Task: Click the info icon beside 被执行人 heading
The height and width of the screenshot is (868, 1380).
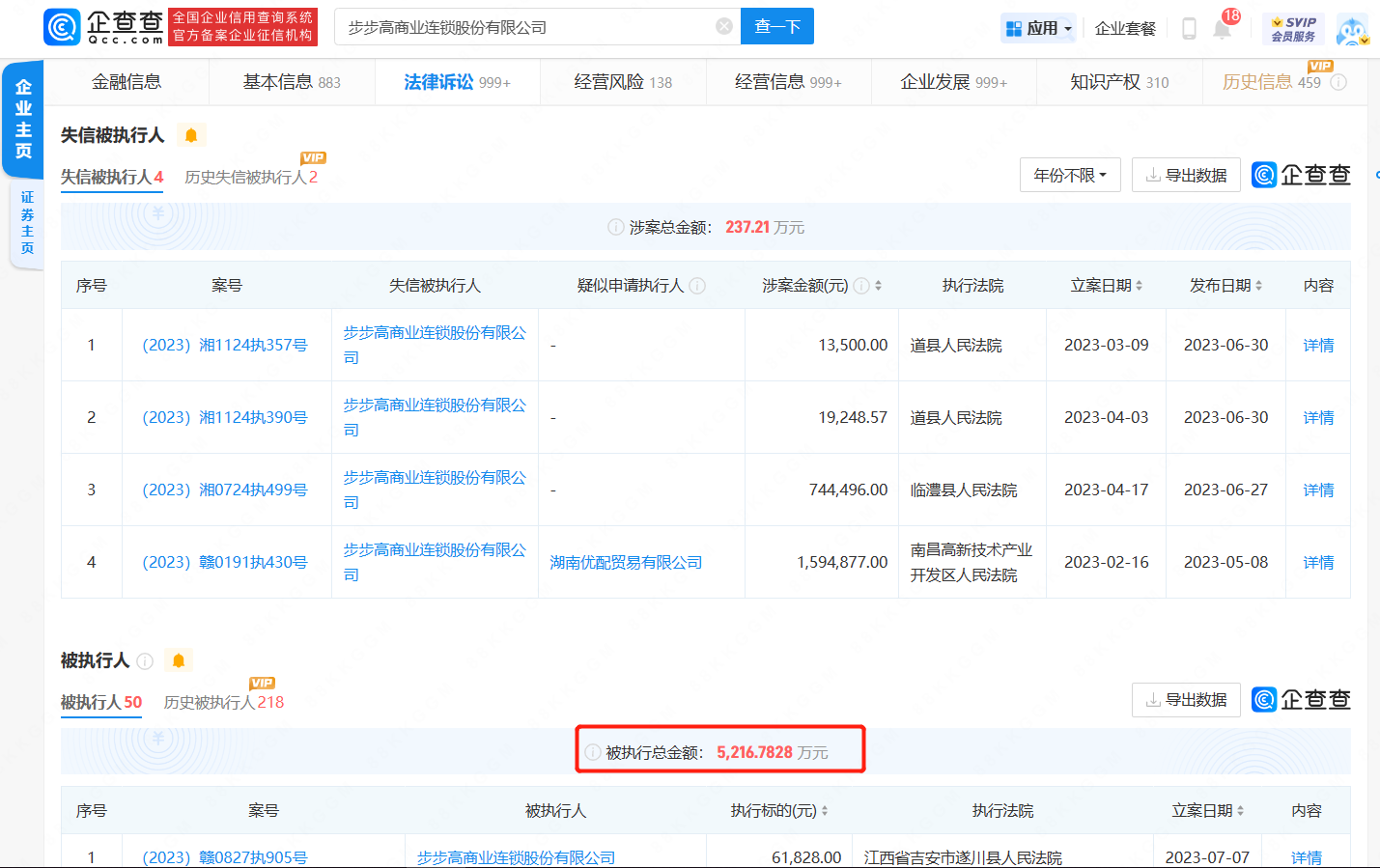Action: [x=145, y=660]
